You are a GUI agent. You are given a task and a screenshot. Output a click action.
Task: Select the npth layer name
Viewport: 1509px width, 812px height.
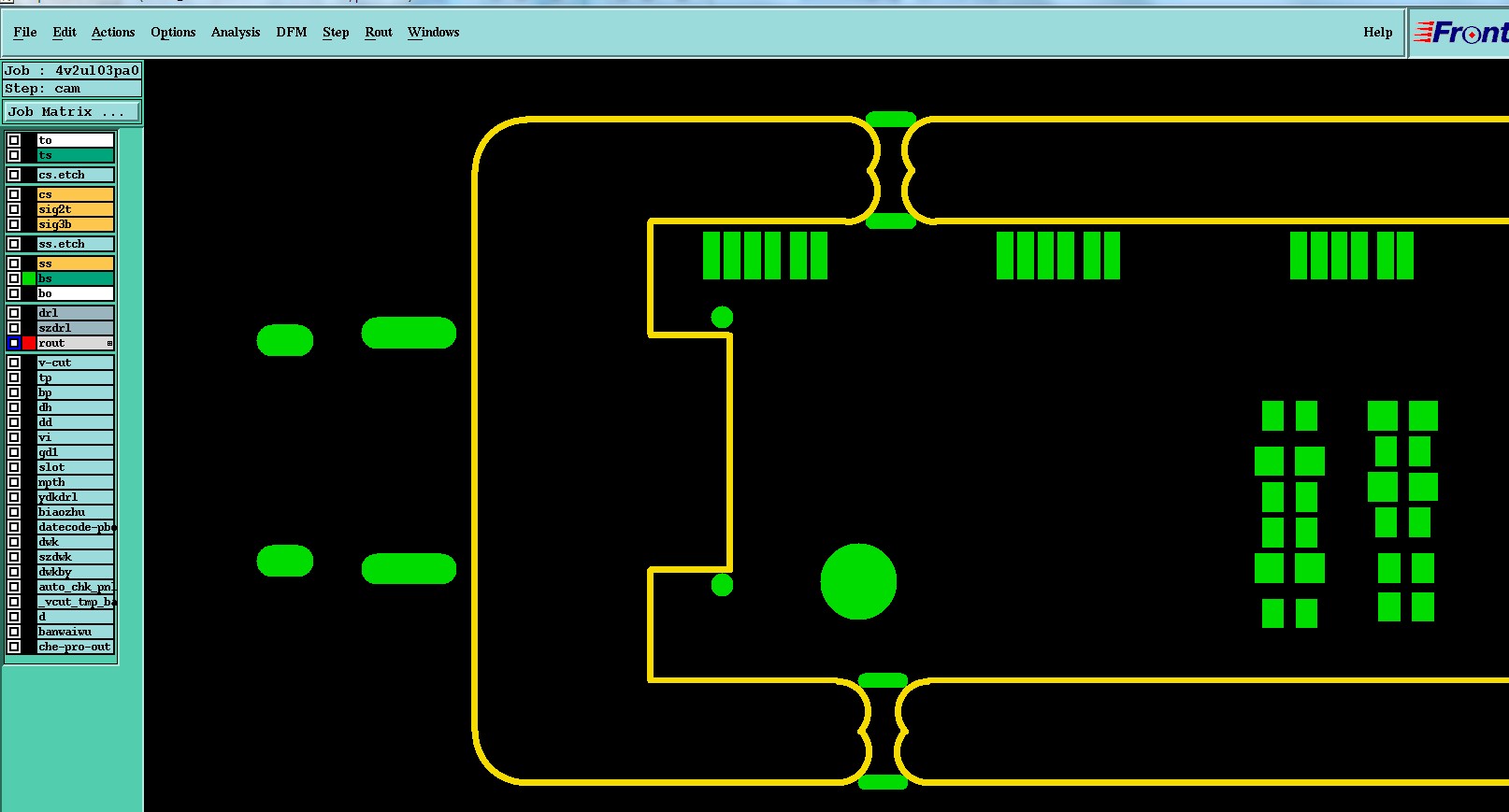click(76, 482)
